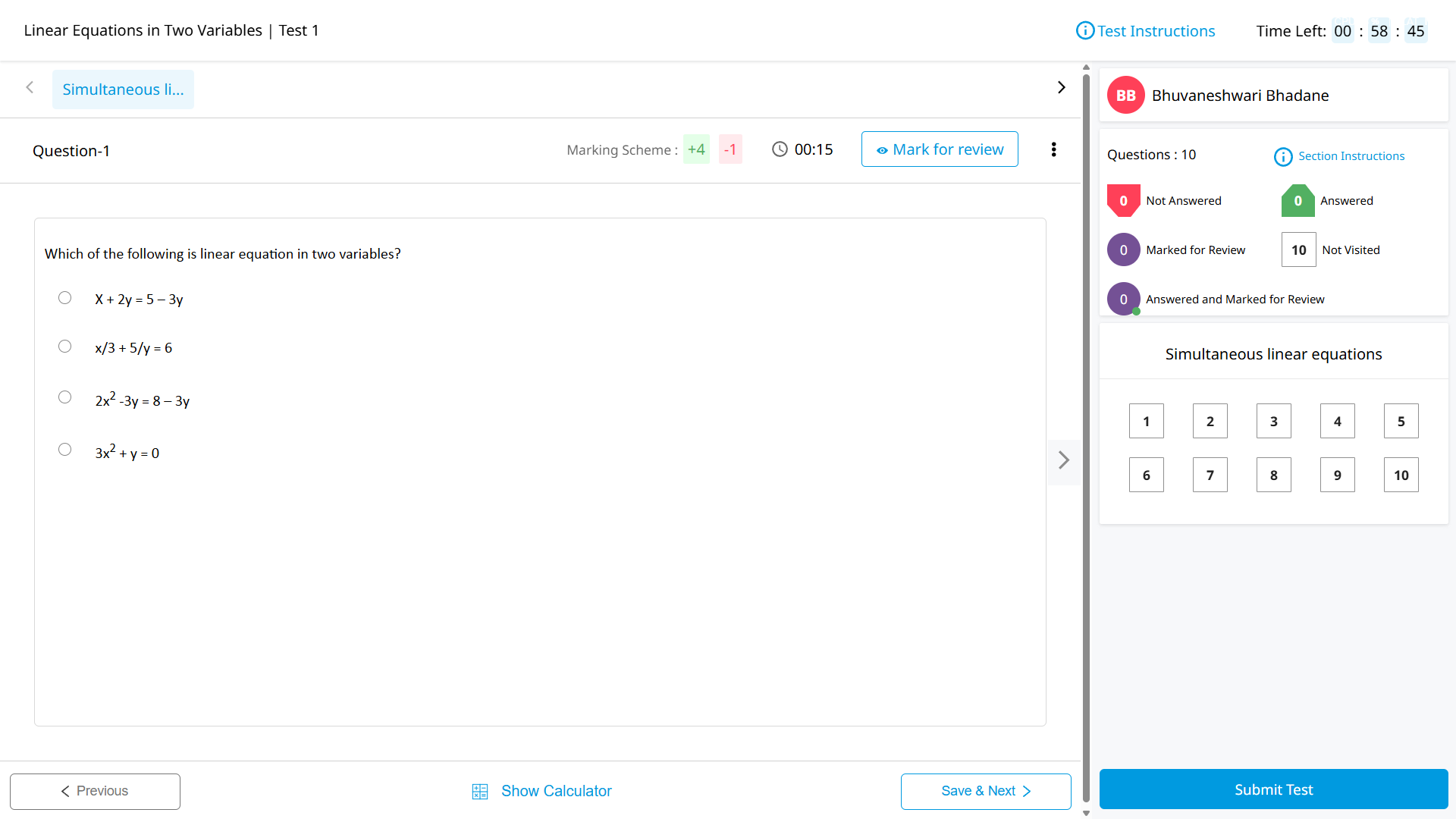Open the three-dot question options menu
Viewport: 1456px width, 819px height.
pyautogui.click(x=1053, y=149)
